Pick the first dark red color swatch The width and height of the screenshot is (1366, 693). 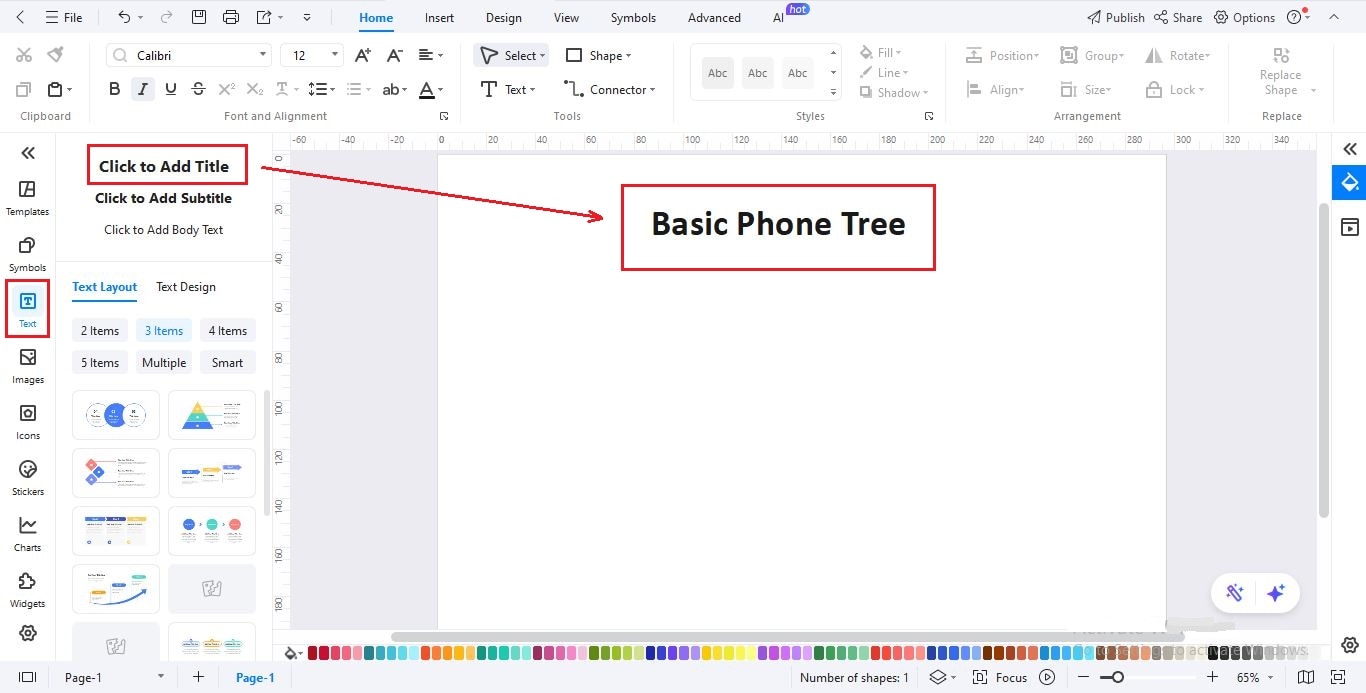tap(313, 652)
